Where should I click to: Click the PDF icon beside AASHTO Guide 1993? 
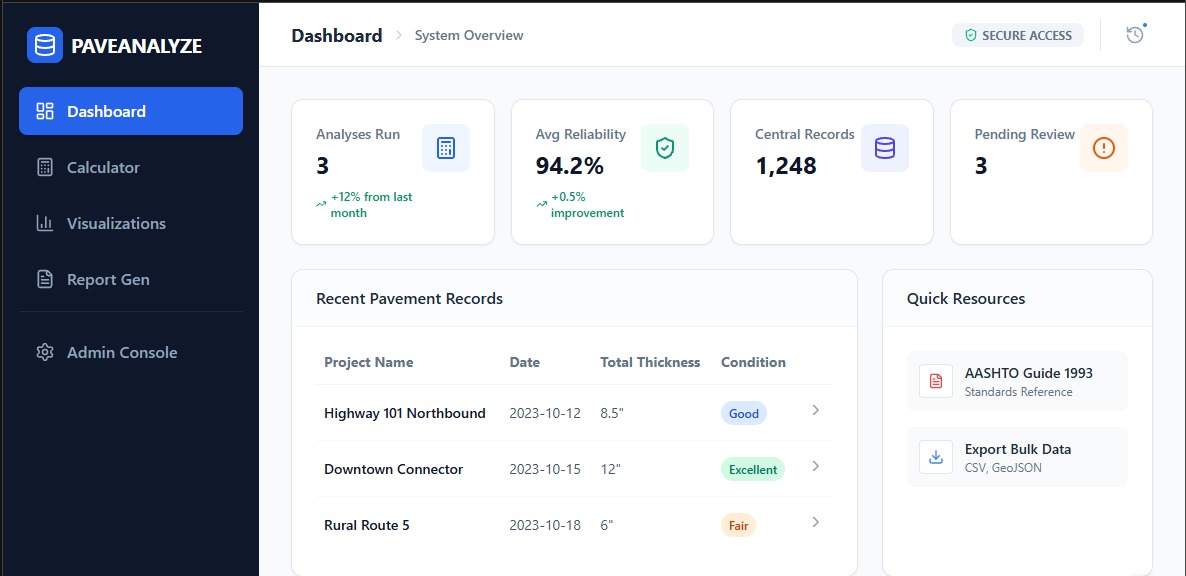pyautogui.click(x=935, y=381)
